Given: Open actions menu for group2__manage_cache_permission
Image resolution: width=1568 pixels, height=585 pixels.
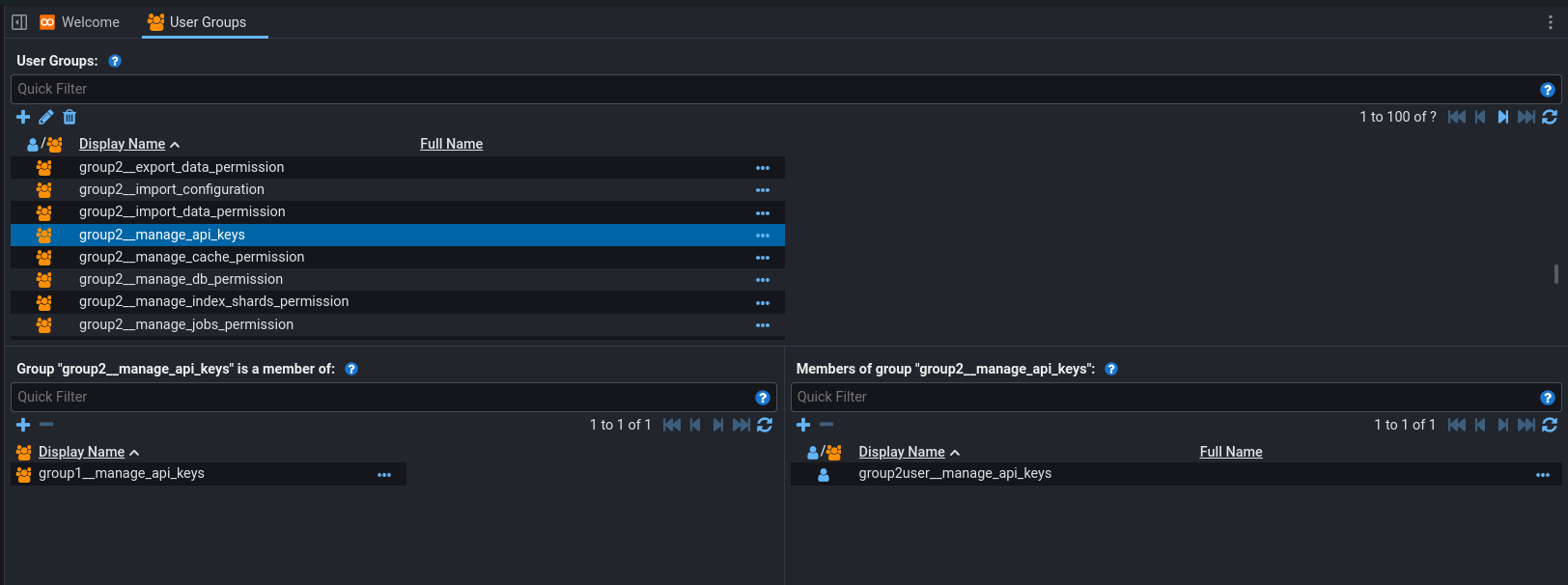Looking at the screenshot, I should pos(763,258).
